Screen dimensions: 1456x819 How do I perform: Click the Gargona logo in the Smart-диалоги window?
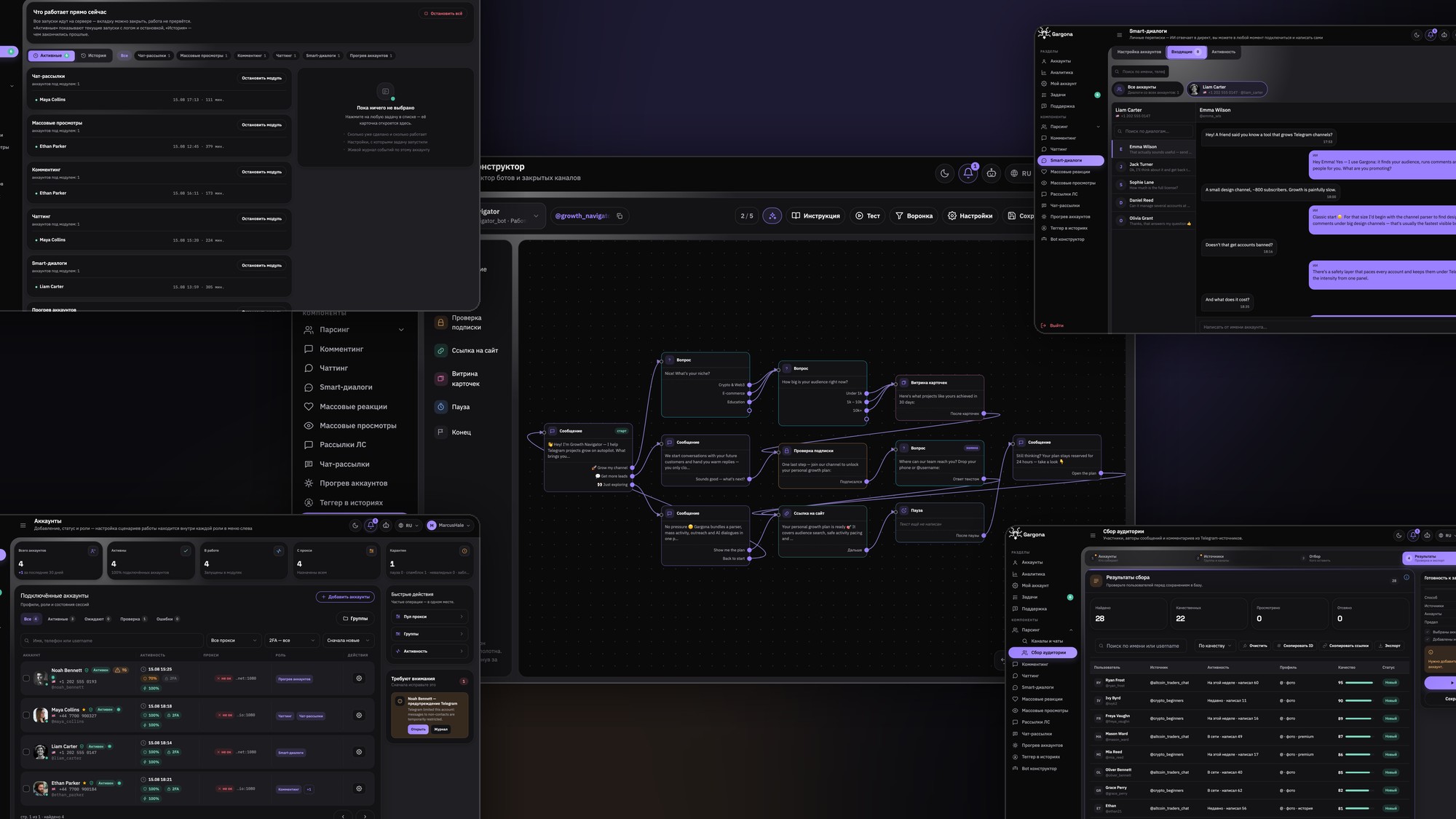point(1056,33)
